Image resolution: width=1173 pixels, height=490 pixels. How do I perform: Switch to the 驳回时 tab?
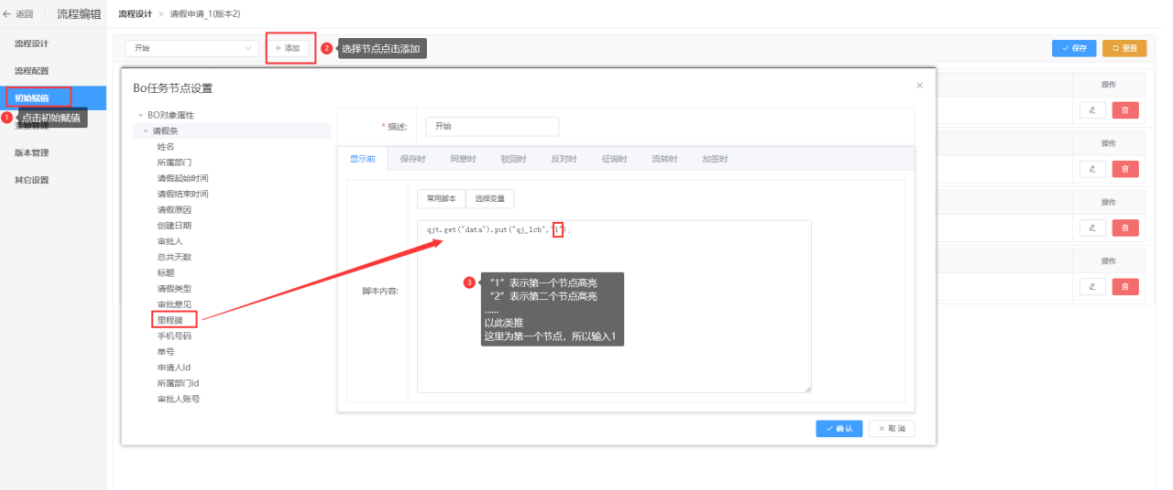tap(513, 159)
